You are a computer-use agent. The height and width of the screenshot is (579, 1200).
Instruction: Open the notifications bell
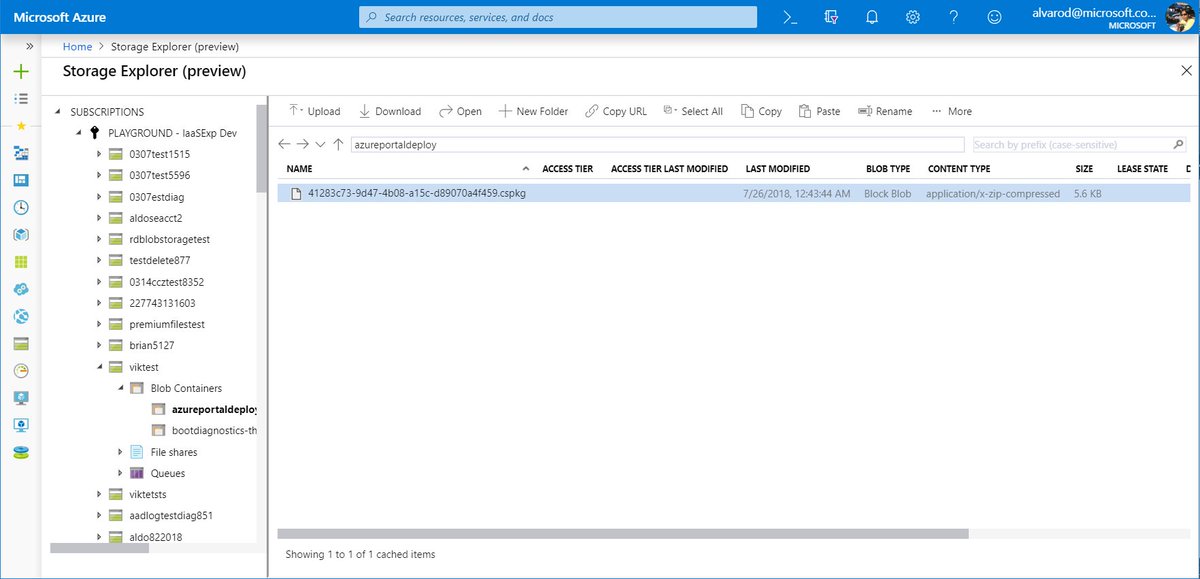pos(872,17)
